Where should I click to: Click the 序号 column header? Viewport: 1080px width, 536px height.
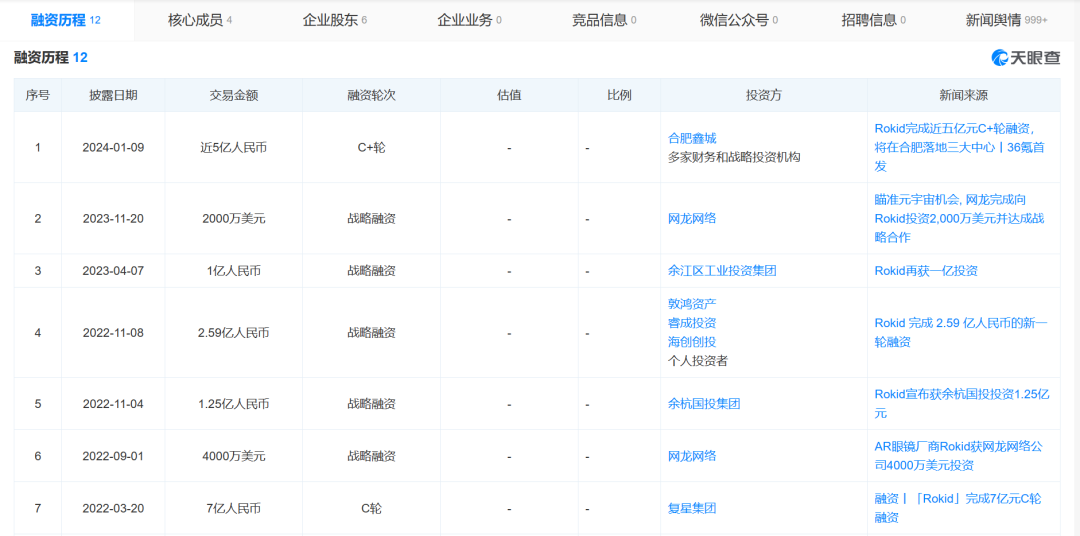(37, 95)
